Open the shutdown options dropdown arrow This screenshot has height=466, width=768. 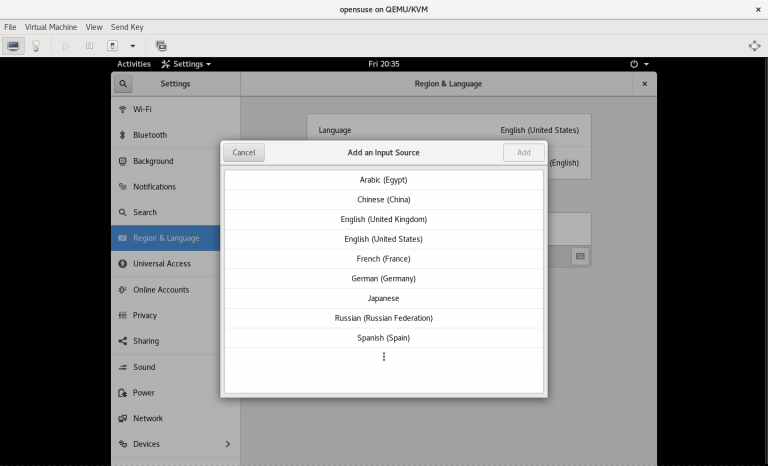(x=132, y=46)
